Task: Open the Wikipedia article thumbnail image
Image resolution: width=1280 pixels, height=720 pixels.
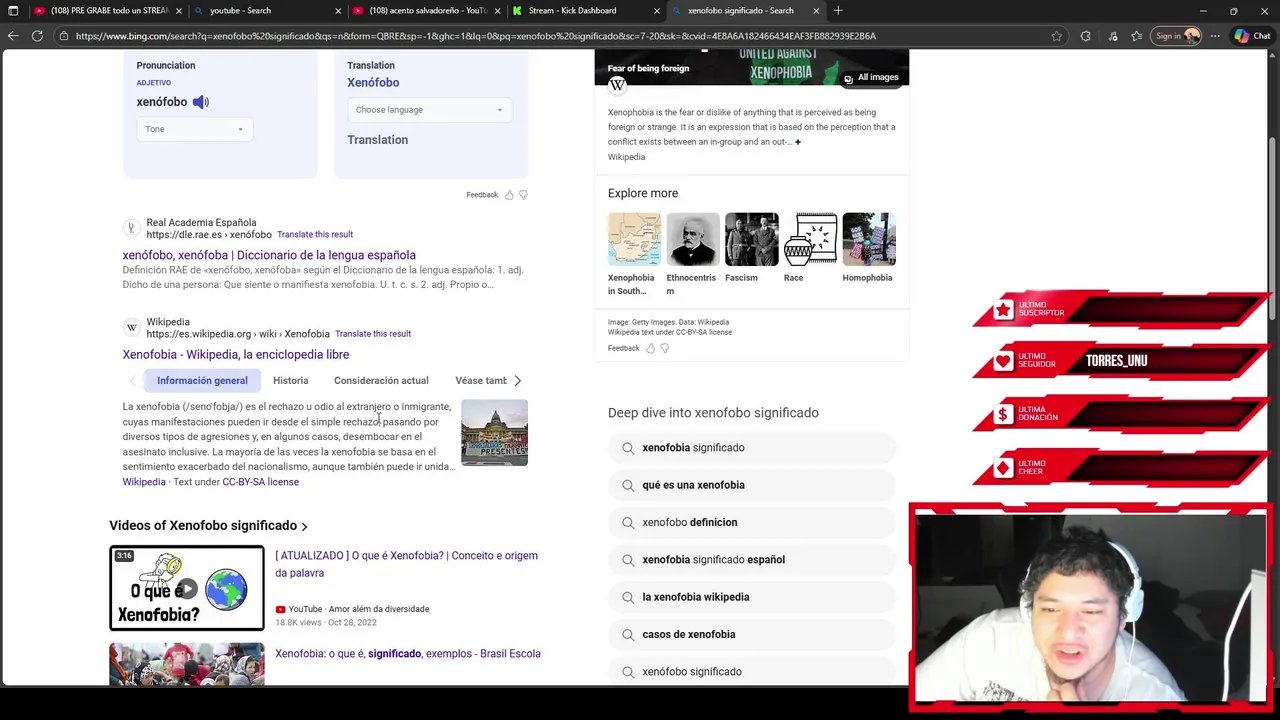Action: (x=494, y=433)
